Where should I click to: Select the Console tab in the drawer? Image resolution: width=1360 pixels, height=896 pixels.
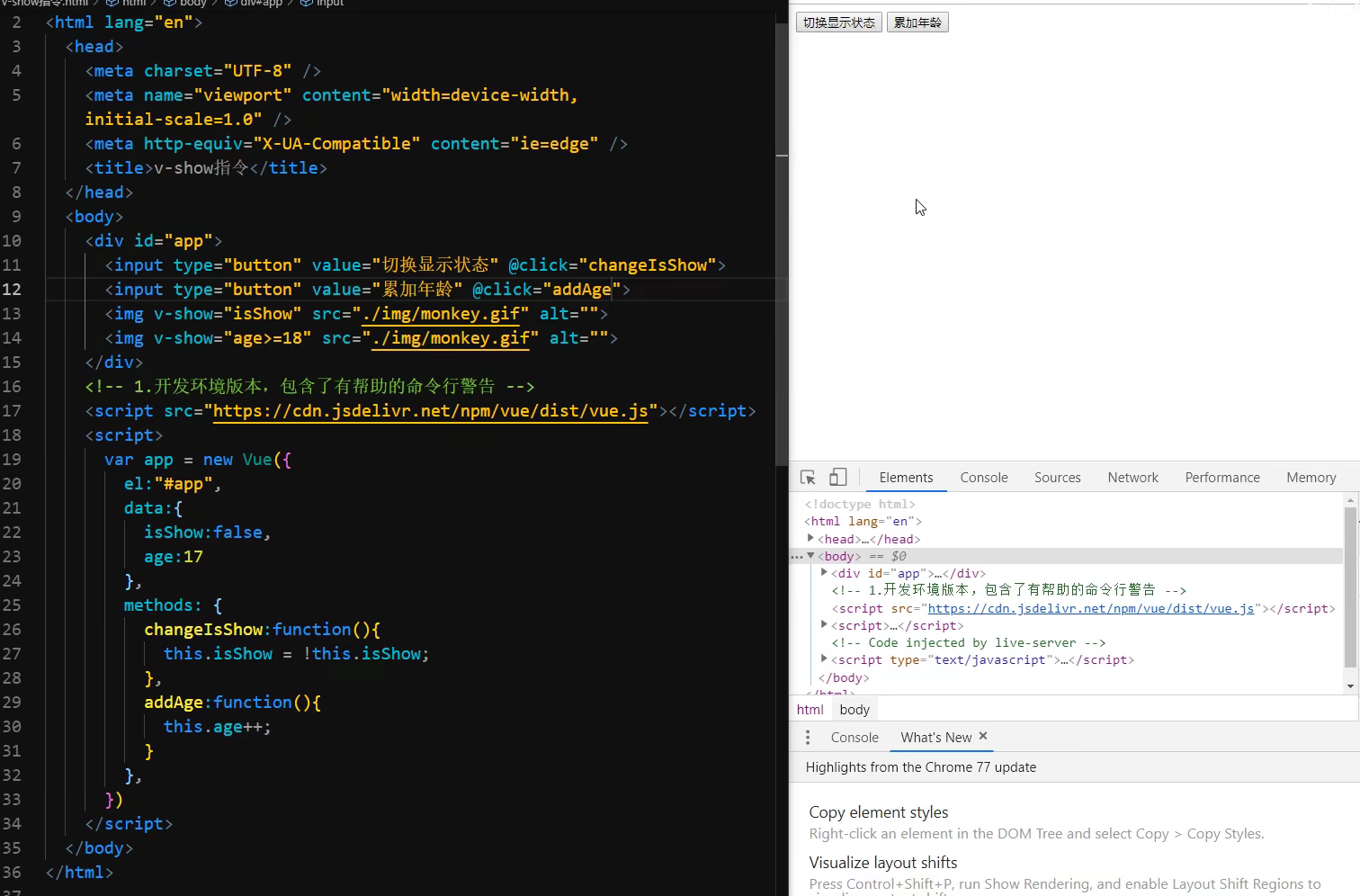tap(854, 738)
